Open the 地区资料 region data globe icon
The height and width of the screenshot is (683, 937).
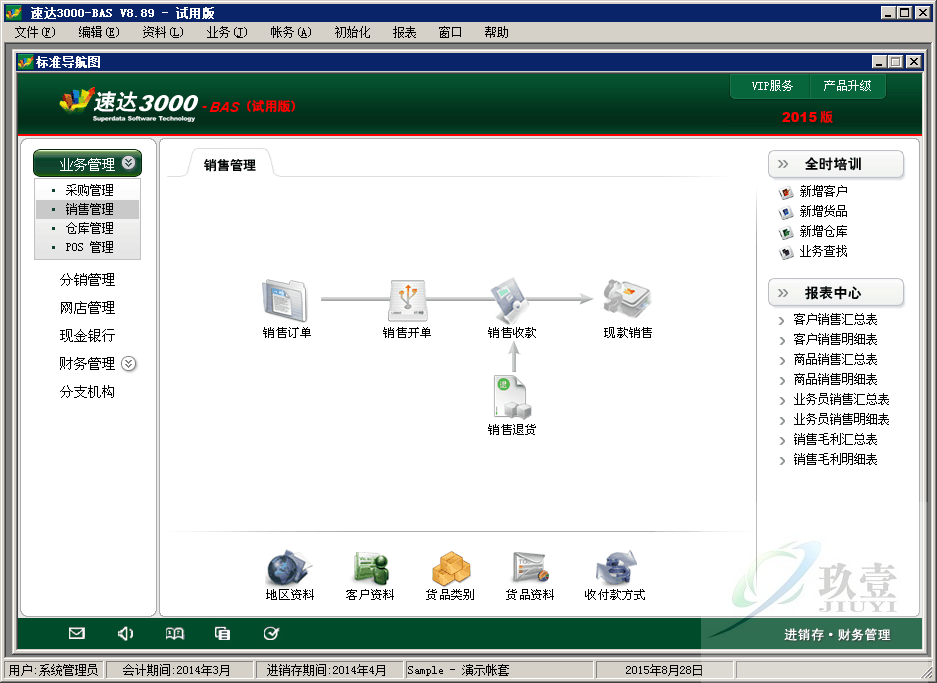(x=289, y=568)
